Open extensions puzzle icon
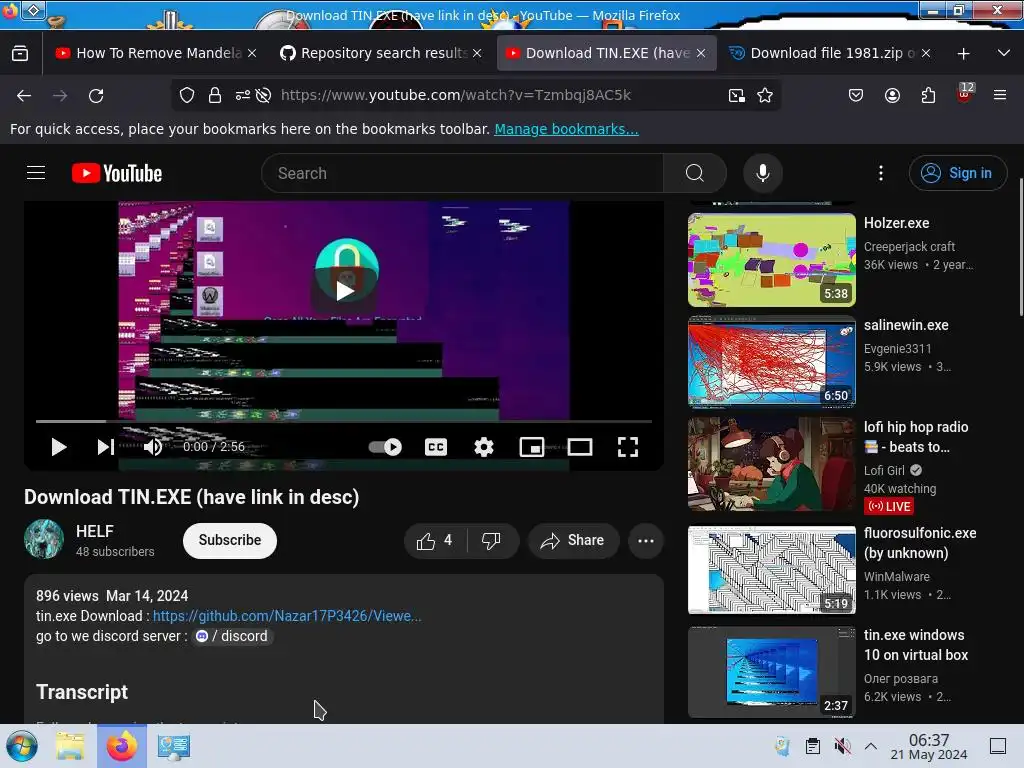Screen dimensions: 1024x768 pos(928,95)
